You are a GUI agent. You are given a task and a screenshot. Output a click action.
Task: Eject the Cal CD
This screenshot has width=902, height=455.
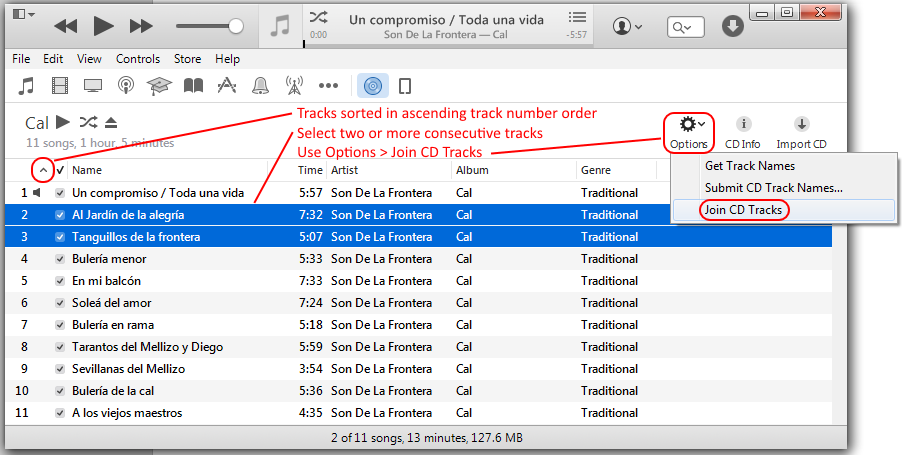(111, 122)
